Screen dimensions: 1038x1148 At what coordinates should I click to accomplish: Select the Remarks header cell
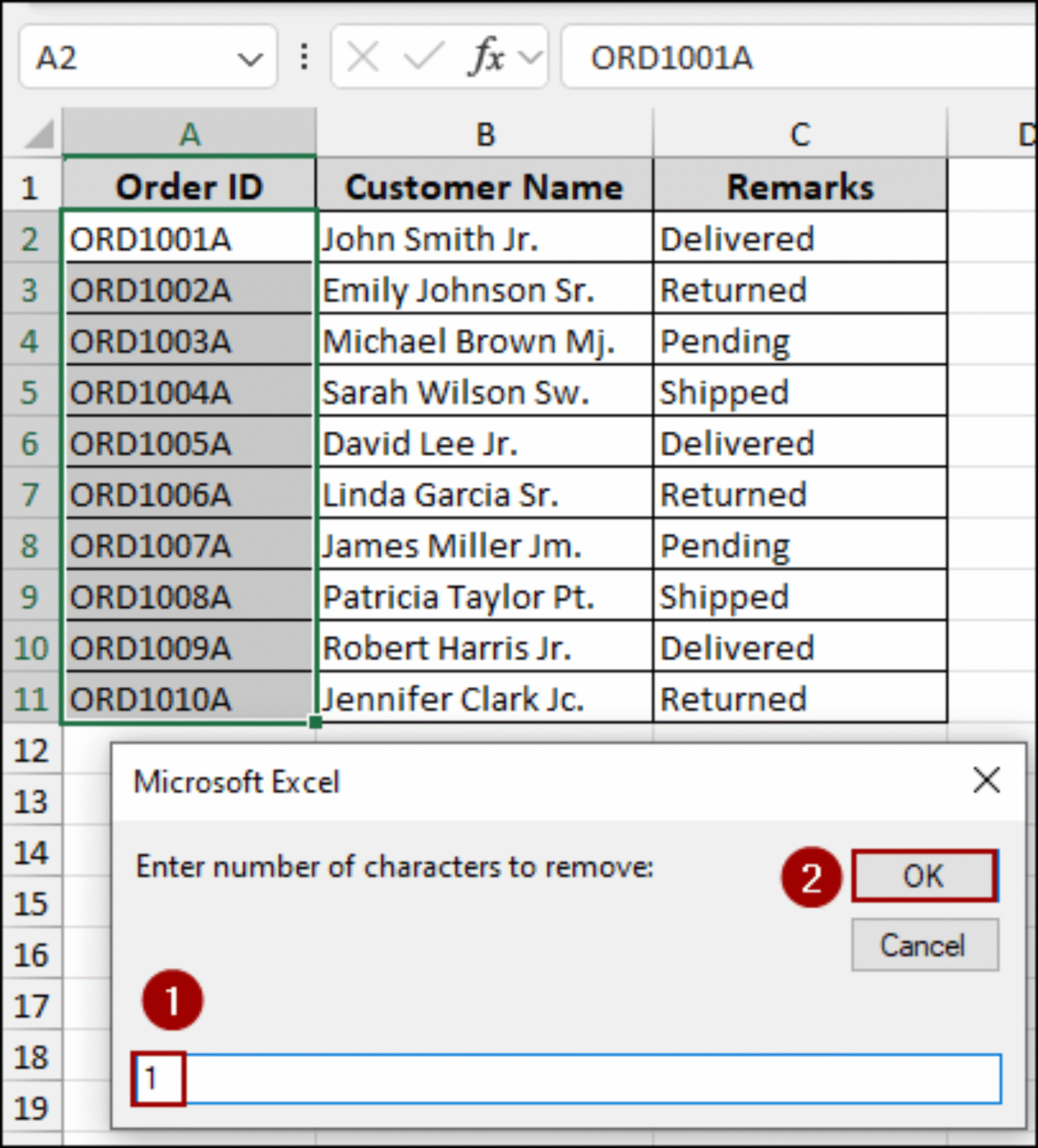(x=800, y=186)
